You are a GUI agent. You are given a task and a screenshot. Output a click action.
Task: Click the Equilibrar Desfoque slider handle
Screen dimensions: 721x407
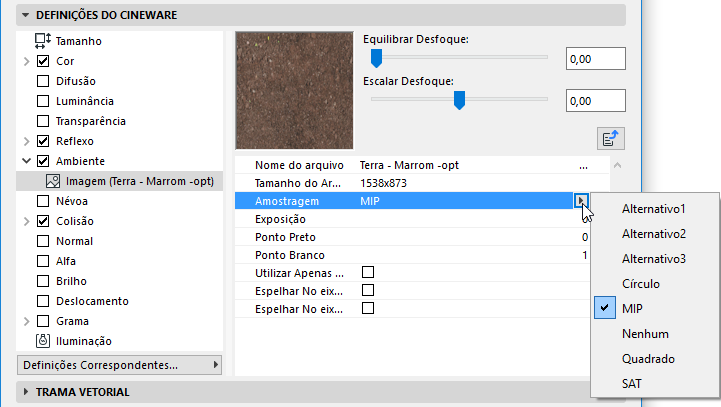pyautogui.click(x=377, y=58)
